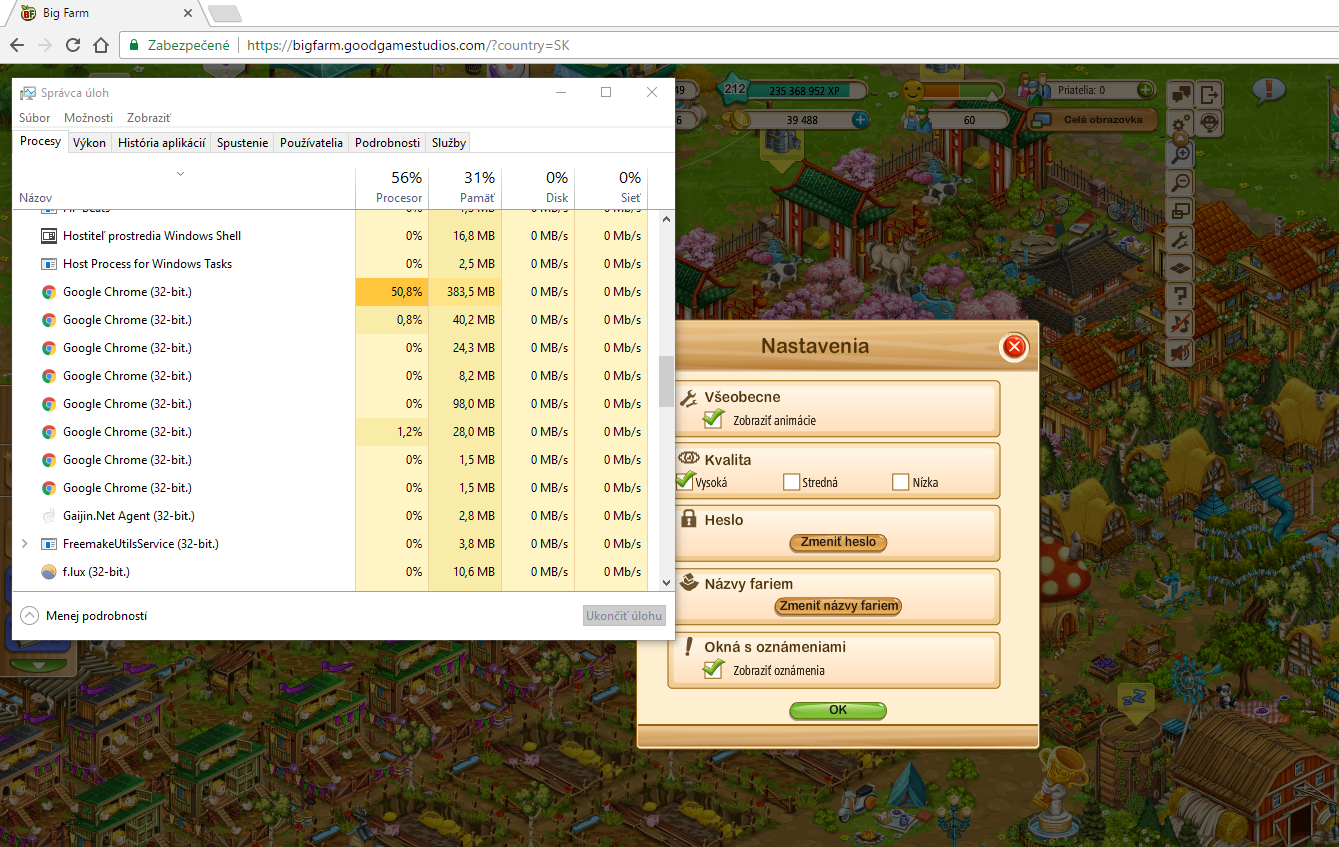Select Vysoká quality checkbox
The height and width of the screenshot is (847, 1339).
685,481
